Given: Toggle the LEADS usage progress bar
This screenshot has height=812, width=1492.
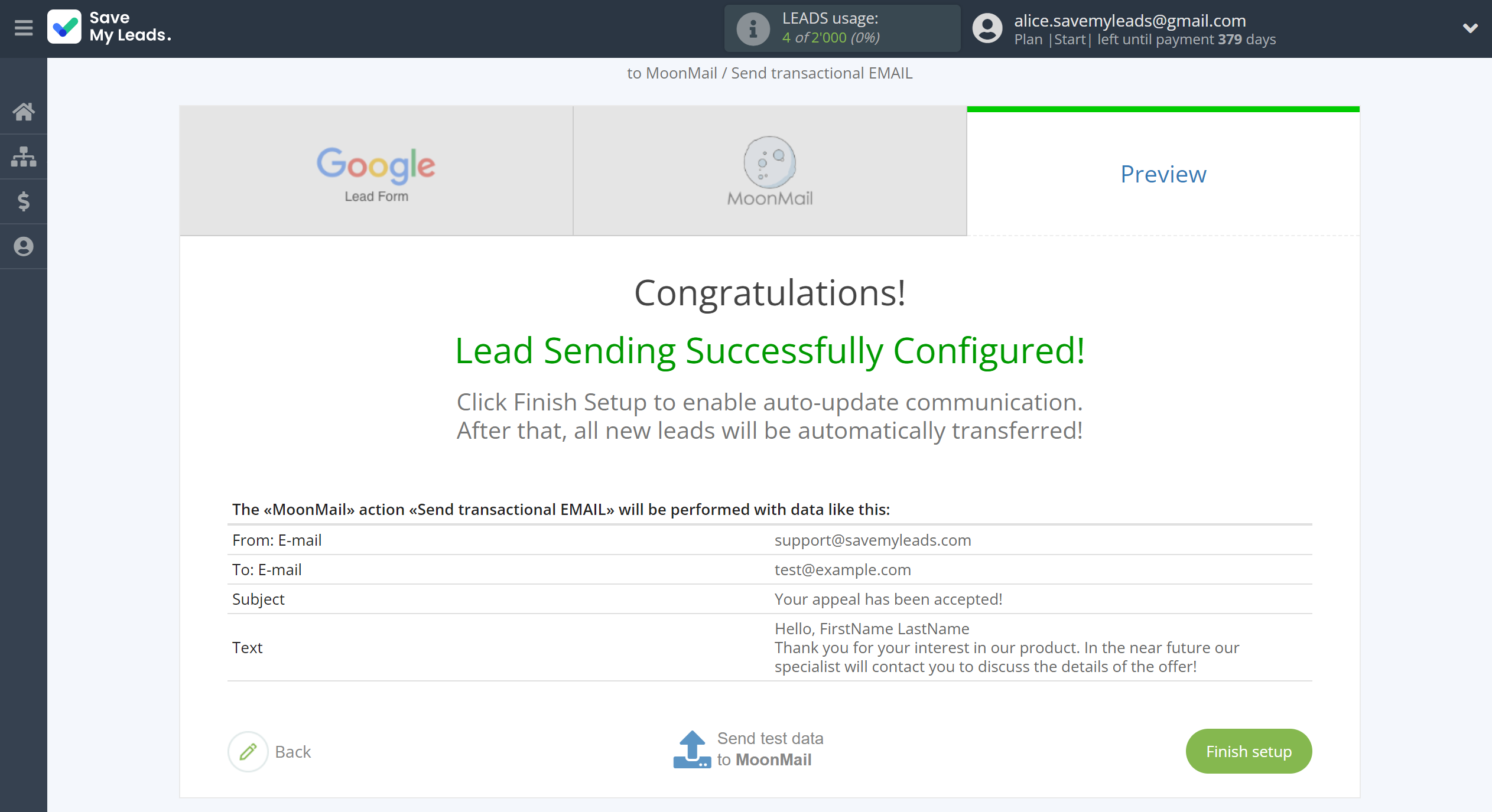Looking at the screenshot, I should 751,27.
